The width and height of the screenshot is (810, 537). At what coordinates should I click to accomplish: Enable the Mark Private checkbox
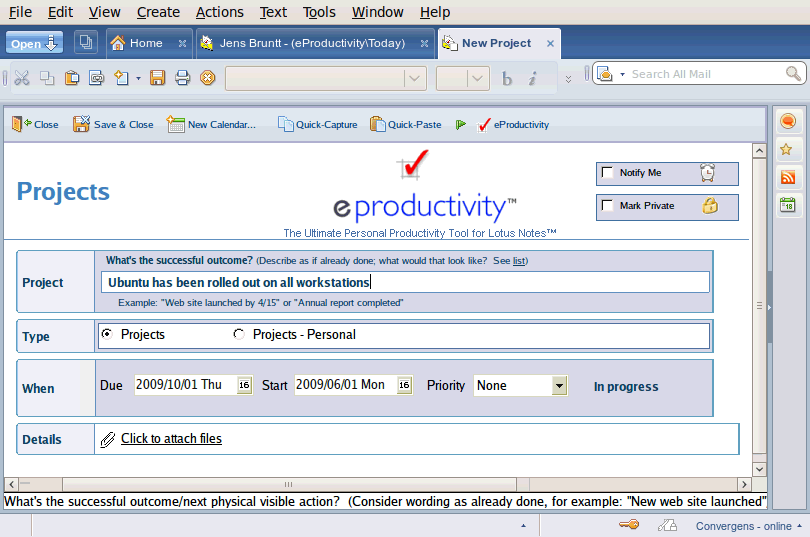pos(608,205)
